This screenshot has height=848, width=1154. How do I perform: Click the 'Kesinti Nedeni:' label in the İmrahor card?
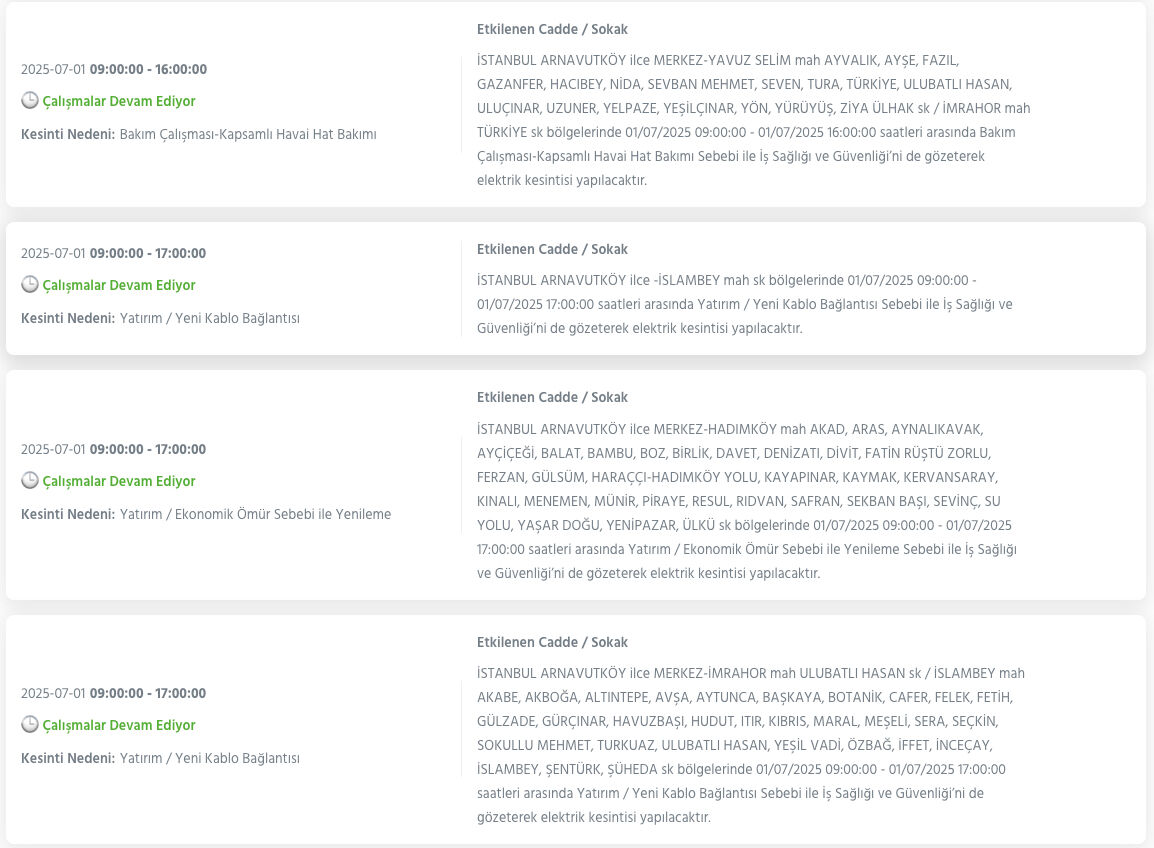(x=67, y=758)
